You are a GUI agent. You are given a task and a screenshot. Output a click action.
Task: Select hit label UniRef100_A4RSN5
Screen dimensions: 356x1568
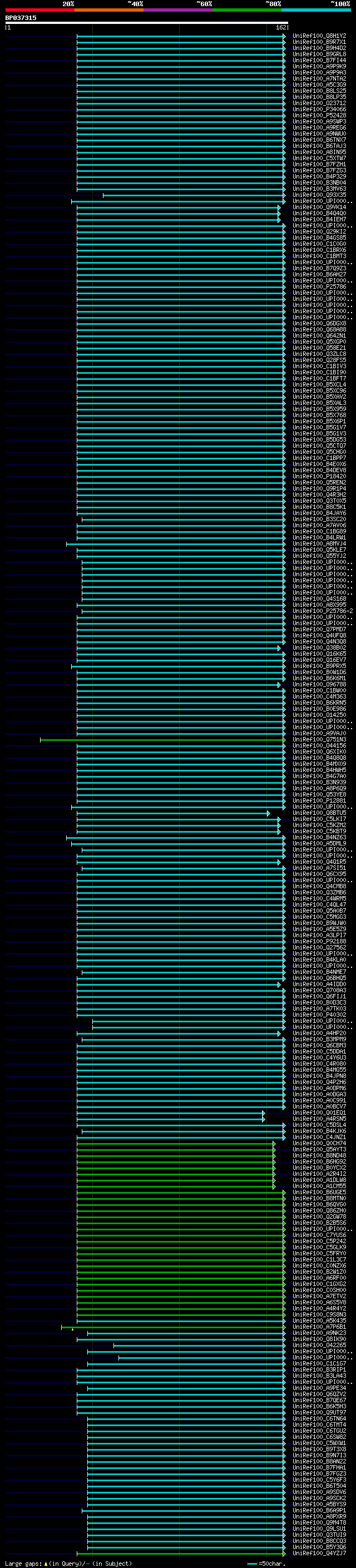point(319,1118)
